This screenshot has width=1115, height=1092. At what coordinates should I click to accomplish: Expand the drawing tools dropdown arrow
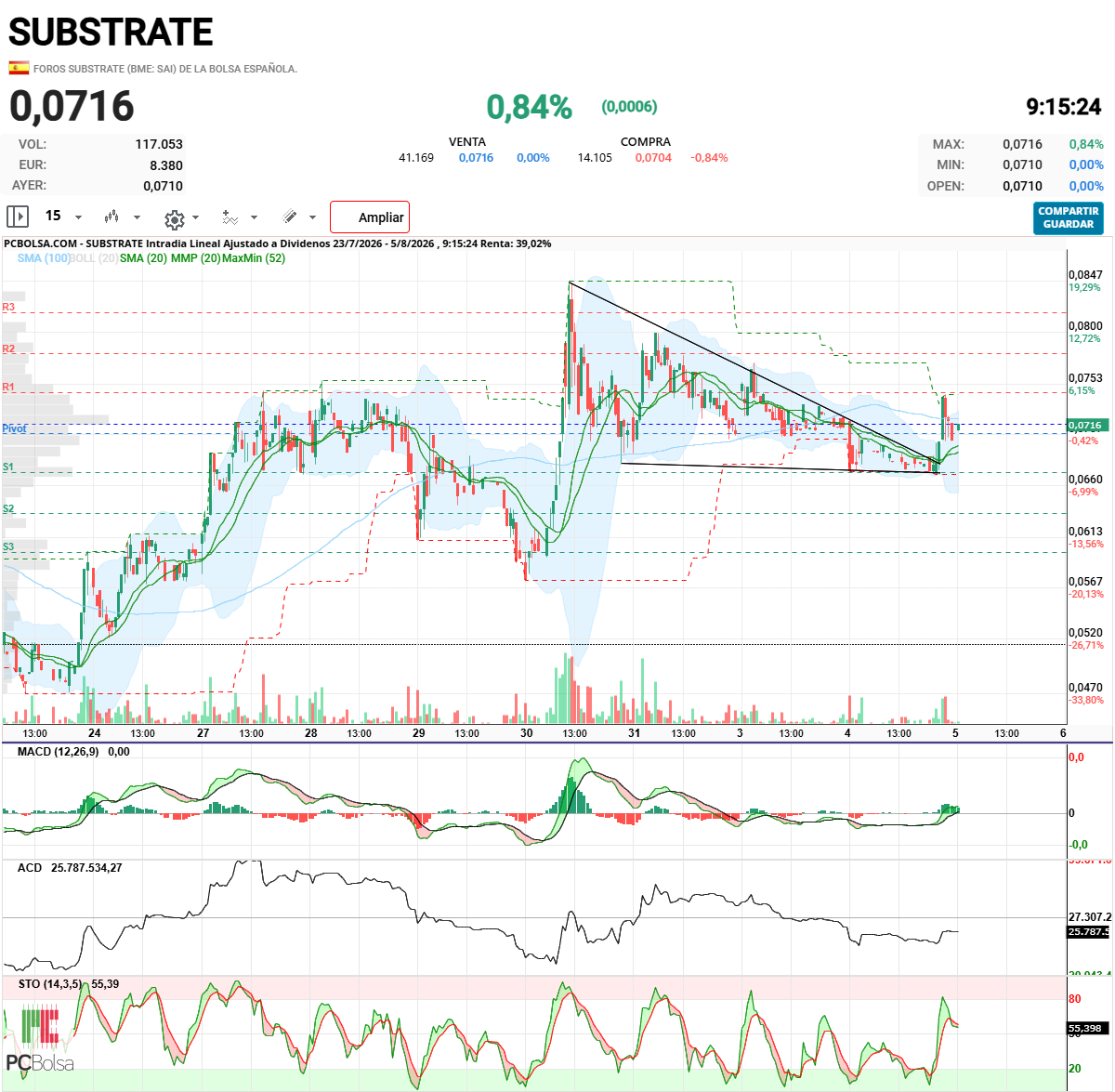coord(312,217)
